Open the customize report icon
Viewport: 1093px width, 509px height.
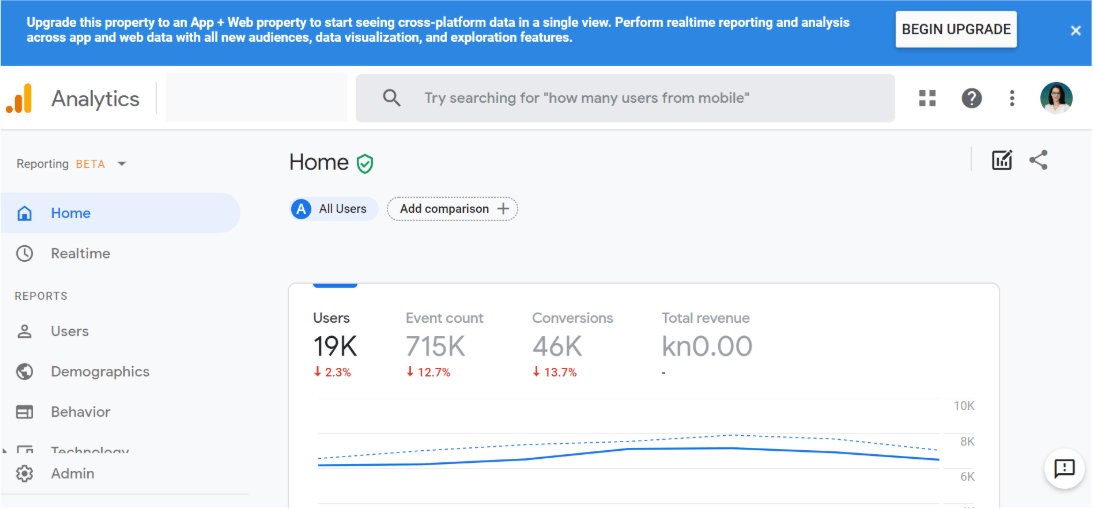(1001, 160)
